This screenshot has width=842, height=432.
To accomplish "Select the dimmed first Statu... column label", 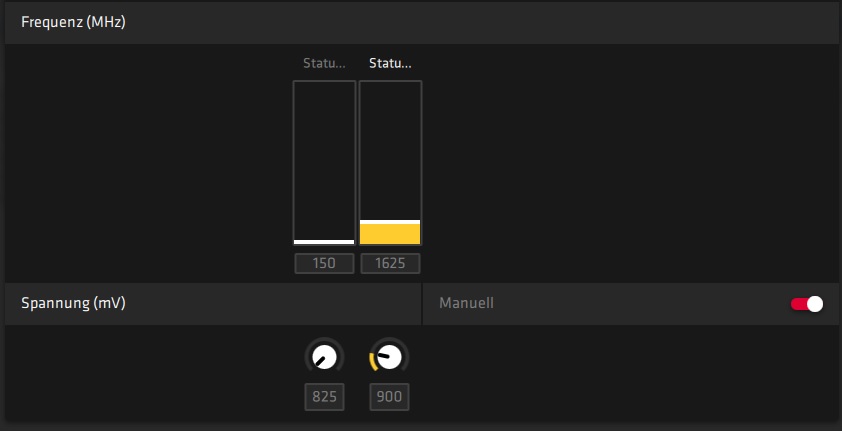I will [x=324, y=63].
